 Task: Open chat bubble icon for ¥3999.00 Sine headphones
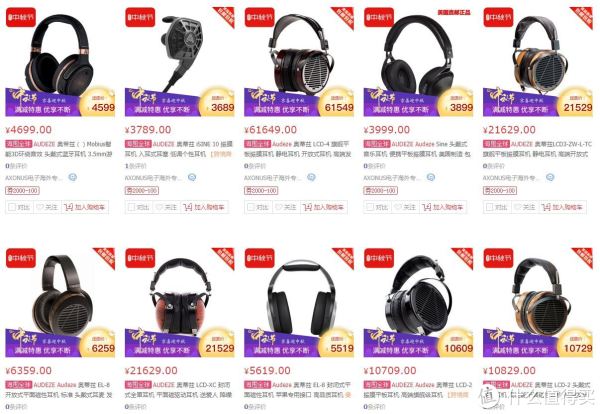point(430,177)
